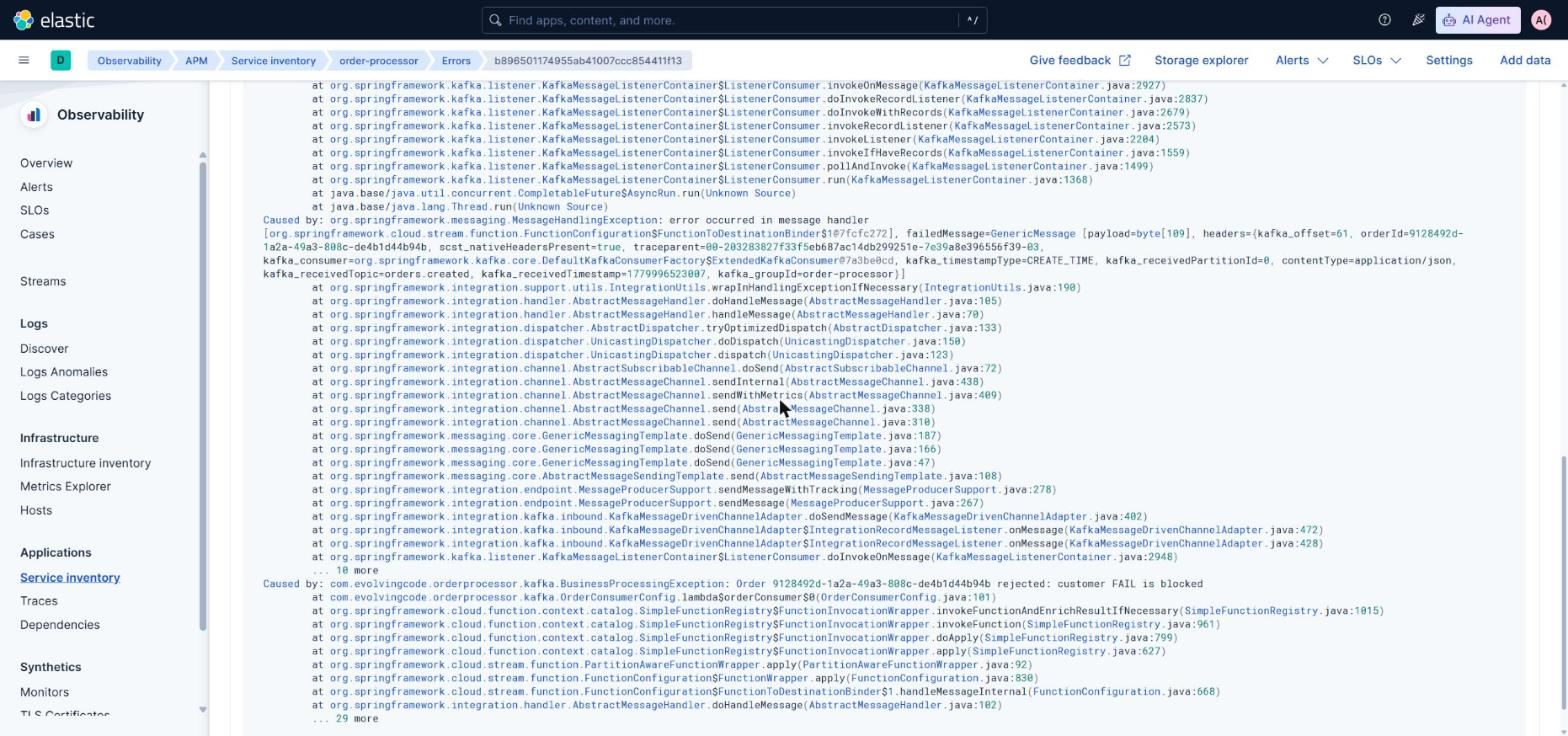
Task: Click the SLOs chevron arrow
Action: point(1395,60)
